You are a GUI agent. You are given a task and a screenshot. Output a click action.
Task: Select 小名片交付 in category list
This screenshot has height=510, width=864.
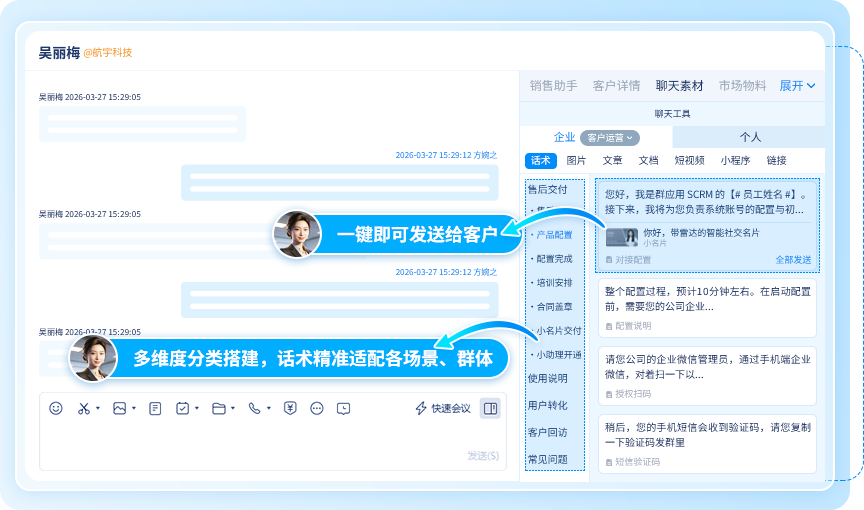558,331
